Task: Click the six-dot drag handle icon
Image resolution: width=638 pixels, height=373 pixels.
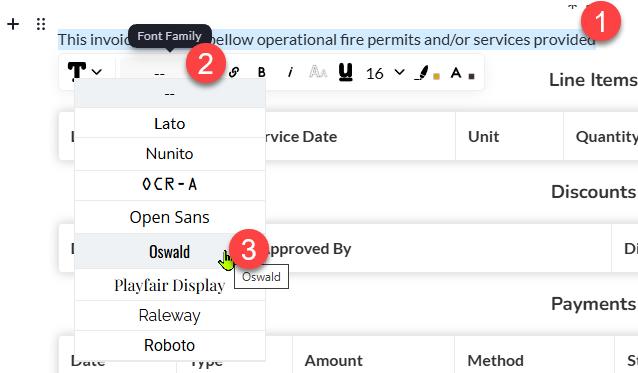Action: point(41,24)
